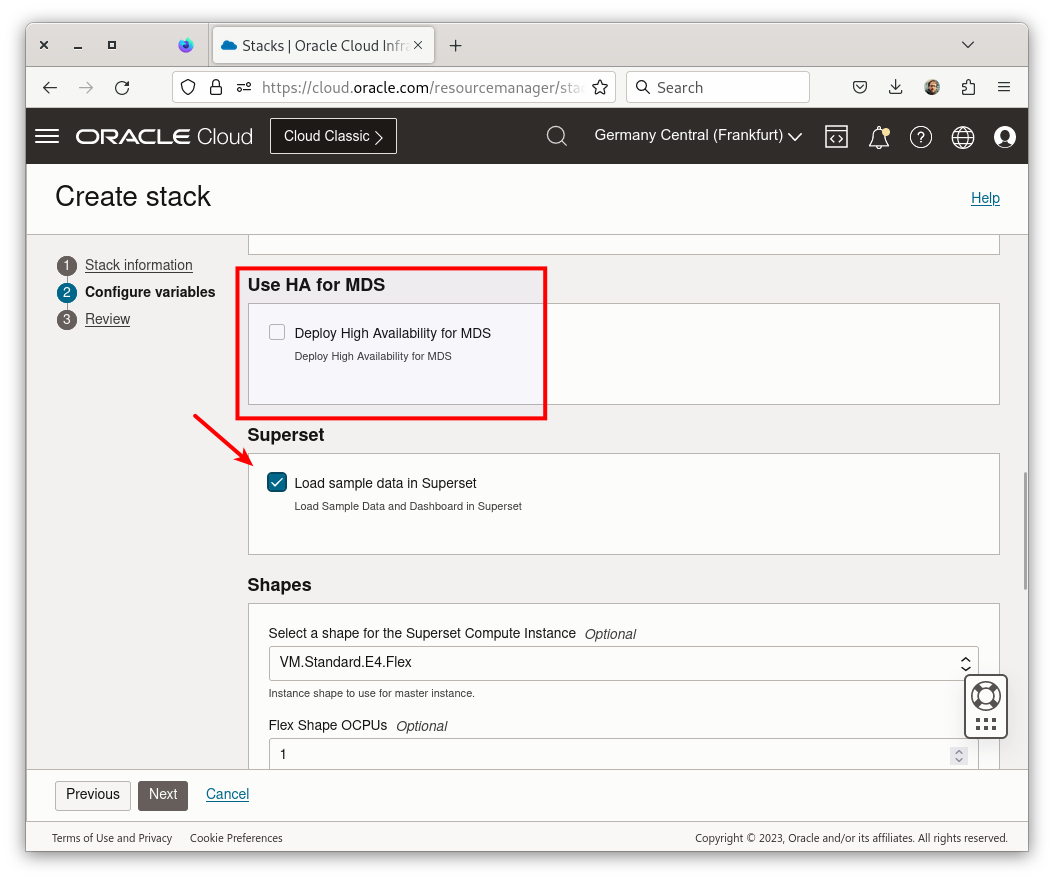Screen dimensions: 1054x880
Task: Reload the page in the browser
Action: click(122, 87)
